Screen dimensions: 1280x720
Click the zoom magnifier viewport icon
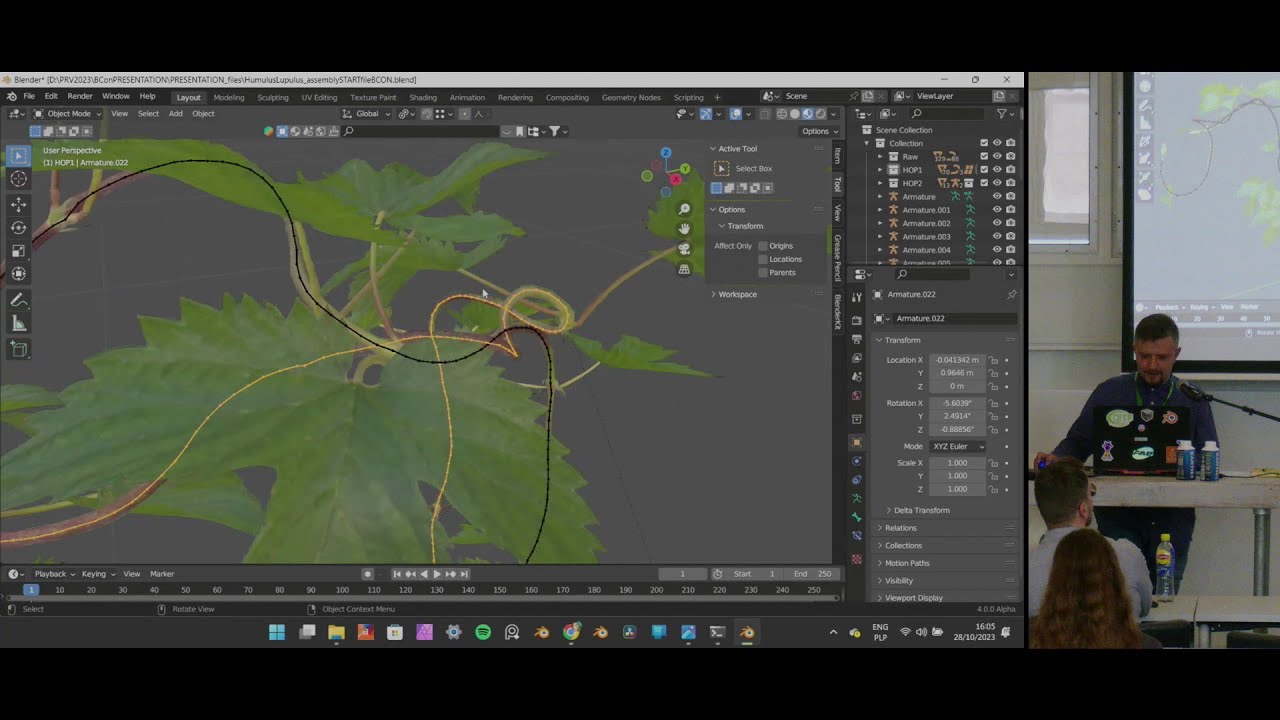[684, 209]
